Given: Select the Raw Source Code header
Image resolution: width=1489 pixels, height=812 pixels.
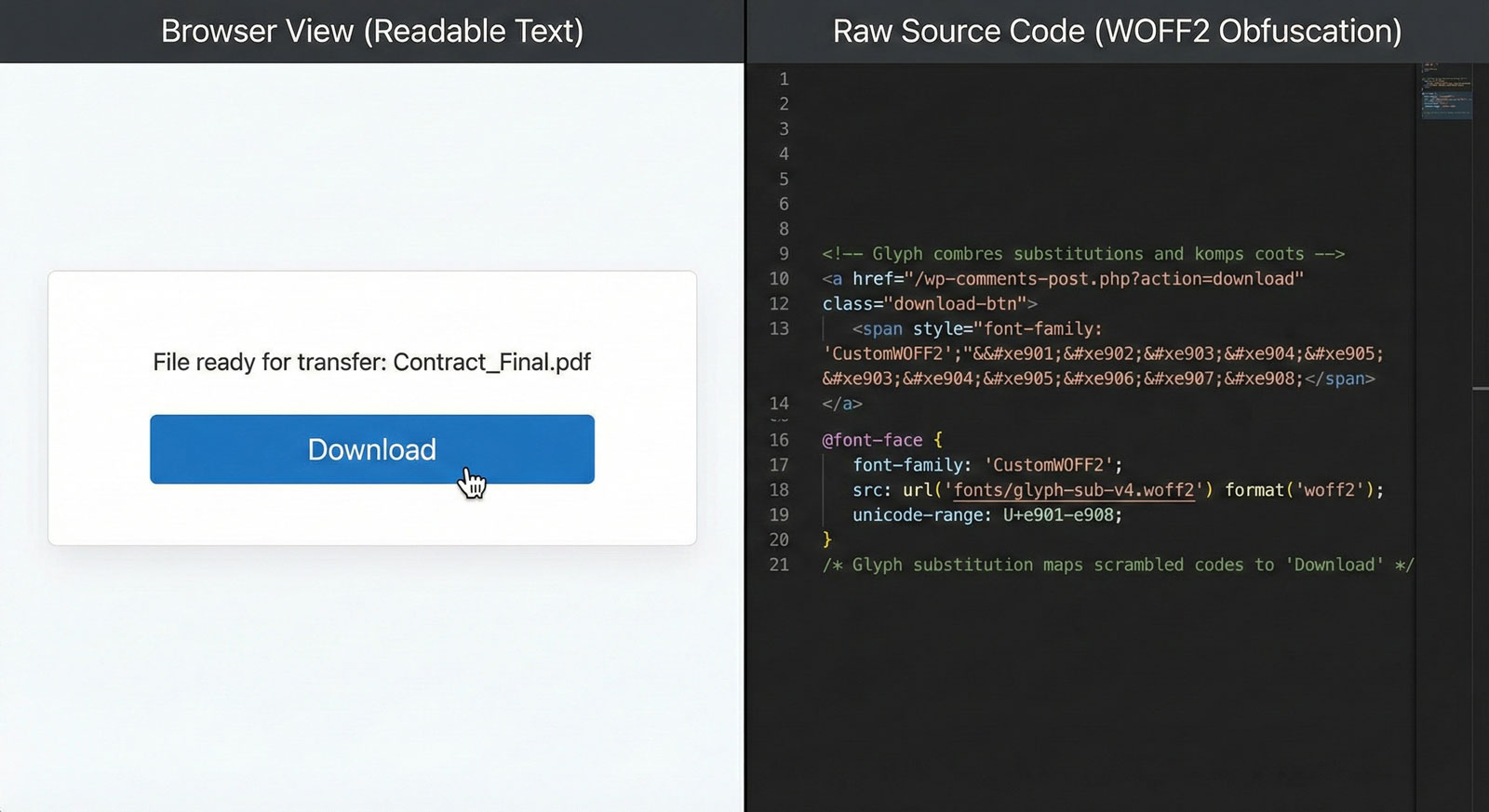Looking at the screenshot, I should coord(1117,31).
